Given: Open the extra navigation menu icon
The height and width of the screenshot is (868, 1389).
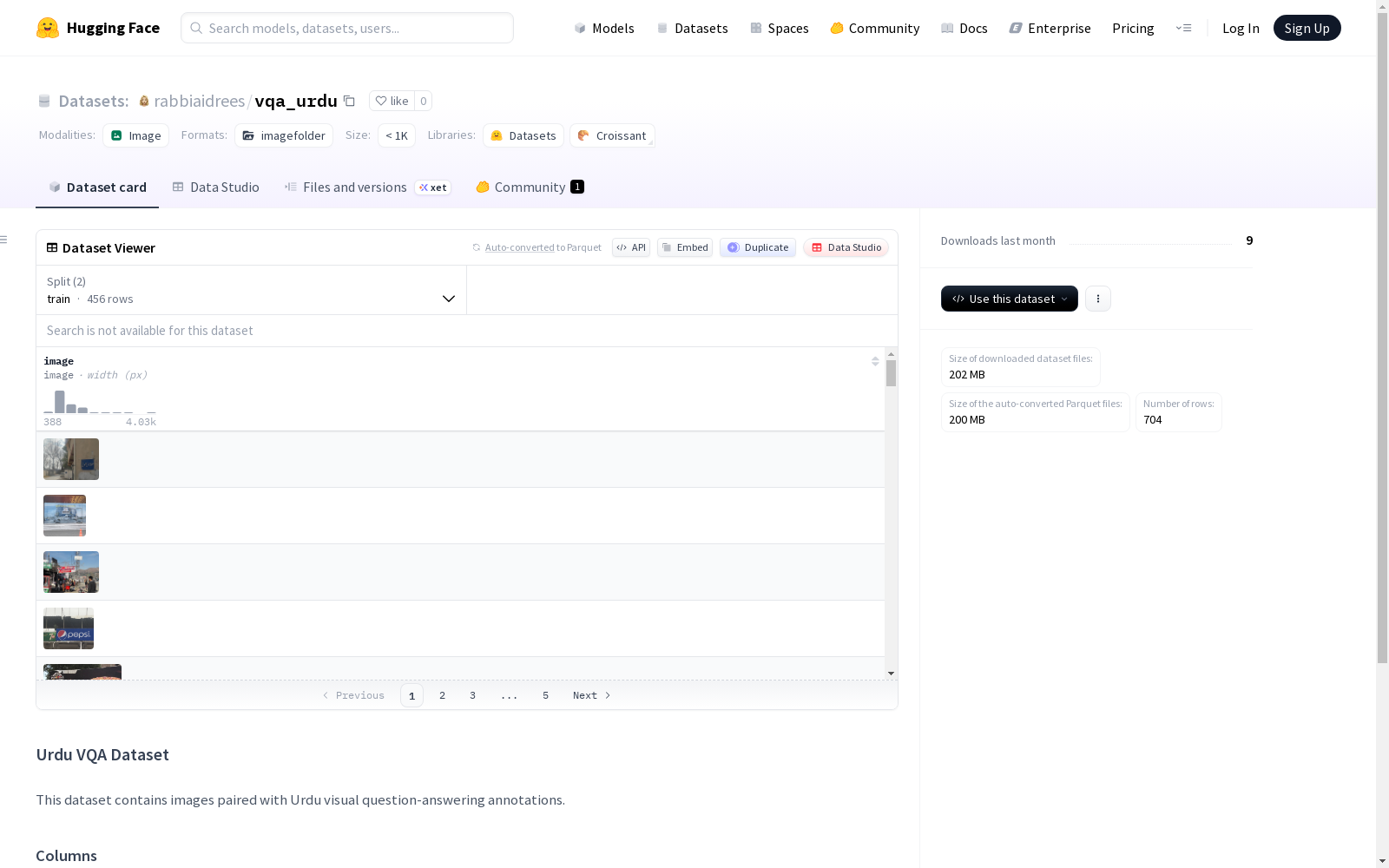Looking at the screenshot, I should click(1183, 28).
